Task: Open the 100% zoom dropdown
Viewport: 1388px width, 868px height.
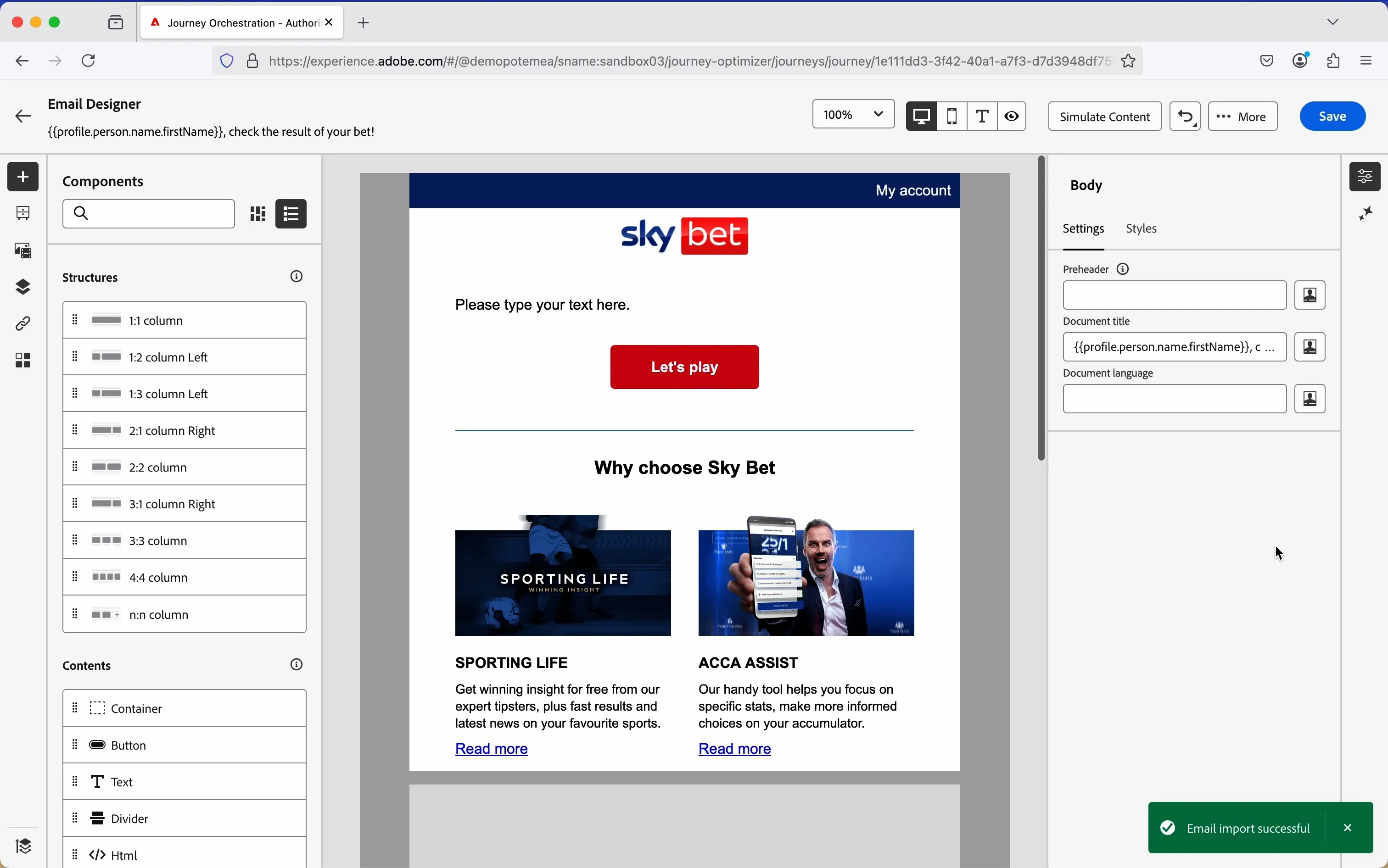Action: pos(854,114)
